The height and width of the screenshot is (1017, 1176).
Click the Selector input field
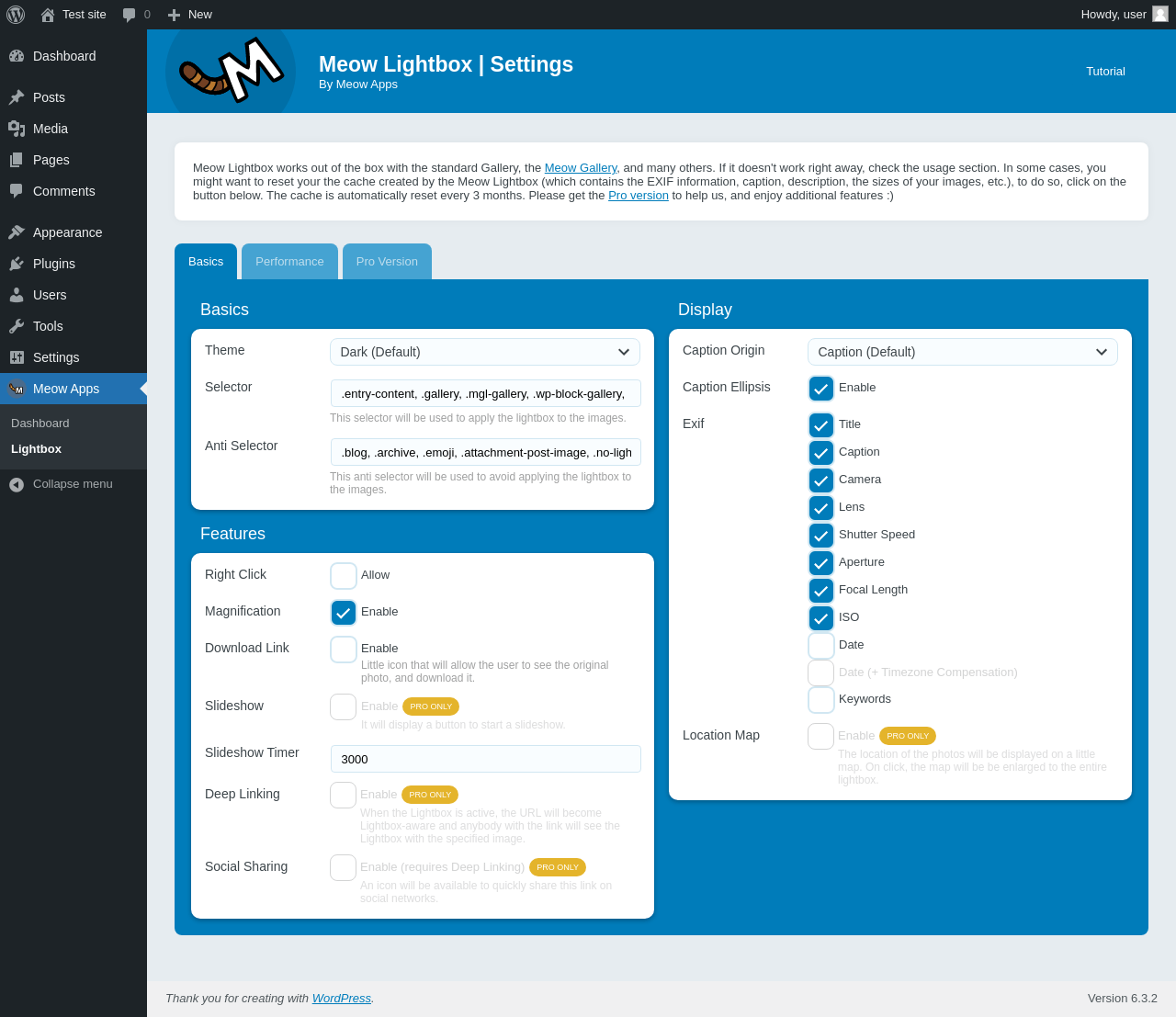click(486, 393)
